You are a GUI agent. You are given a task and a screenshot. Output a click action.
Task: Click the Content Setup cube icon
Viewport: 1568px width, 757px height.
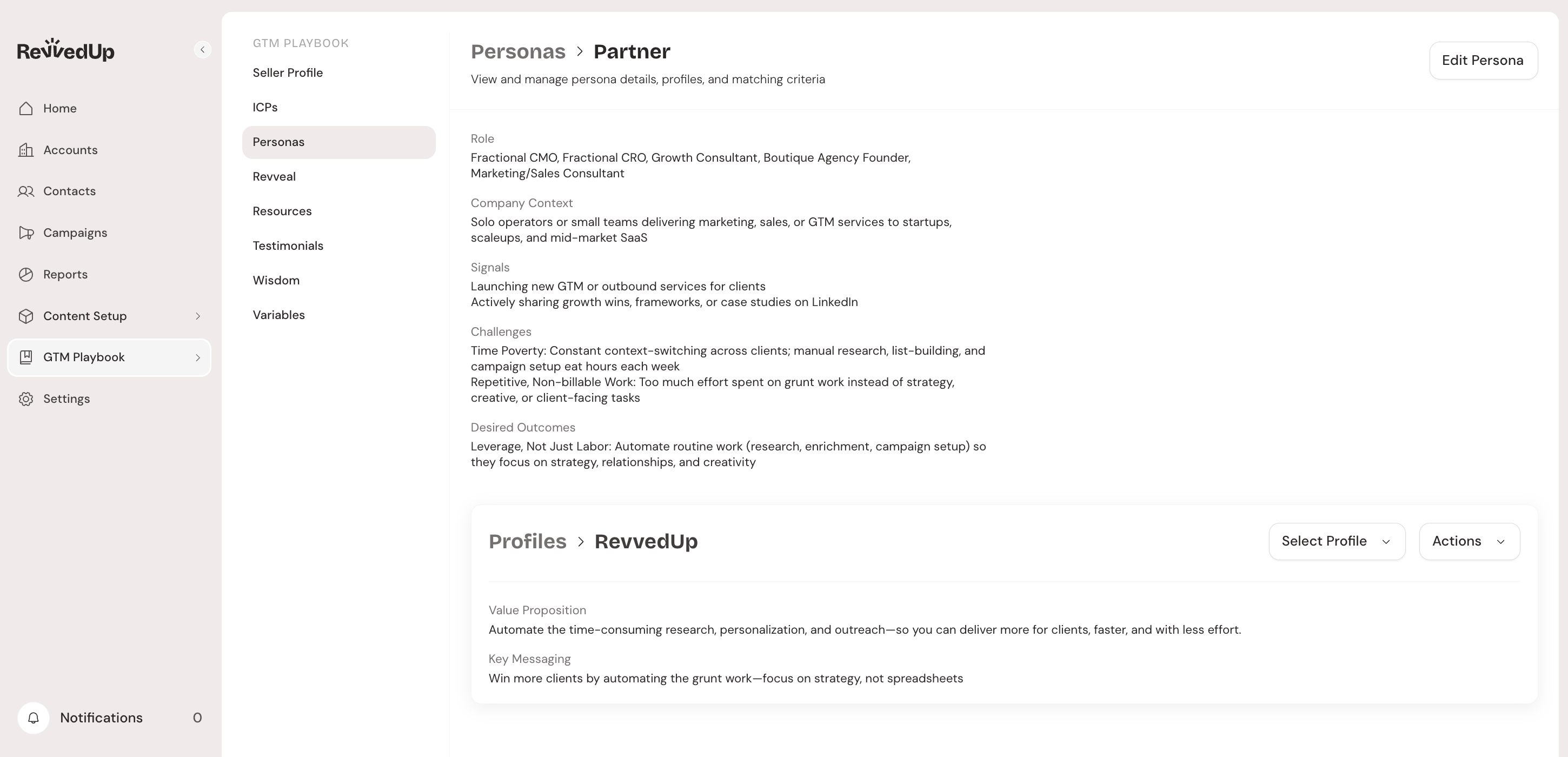pyautogui.click(x=25, y=316)
